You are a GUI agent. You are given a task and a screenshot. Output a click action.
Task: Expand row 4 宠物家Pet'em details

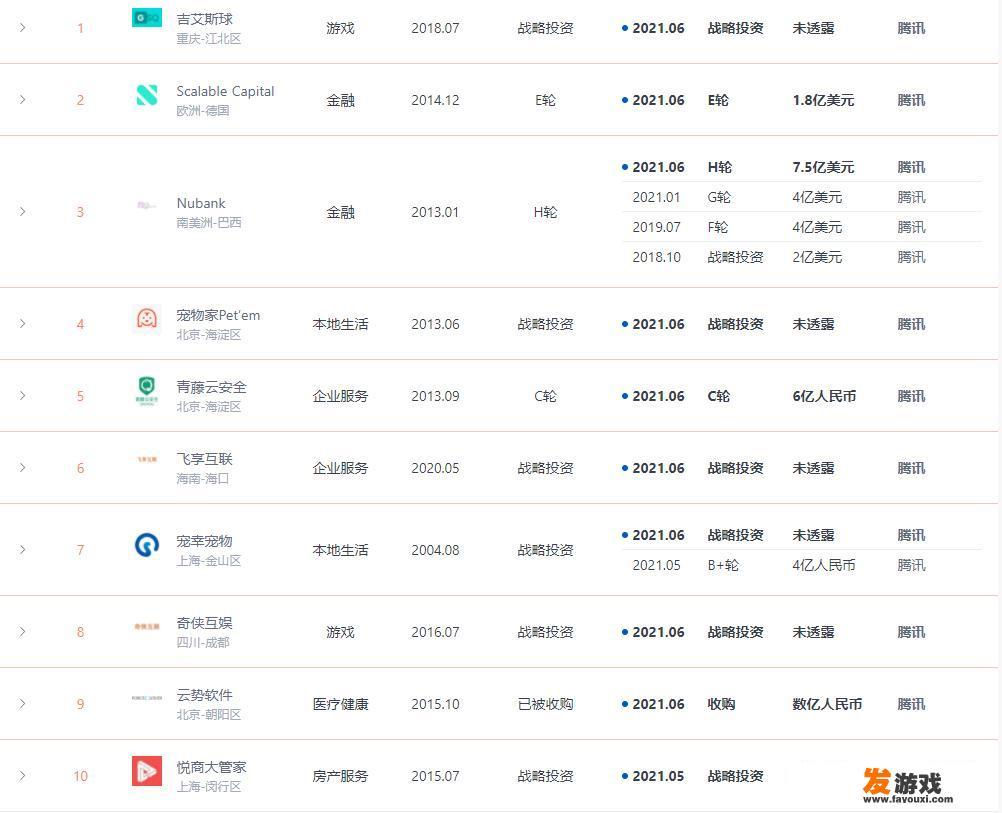click(x=22, y=323)
